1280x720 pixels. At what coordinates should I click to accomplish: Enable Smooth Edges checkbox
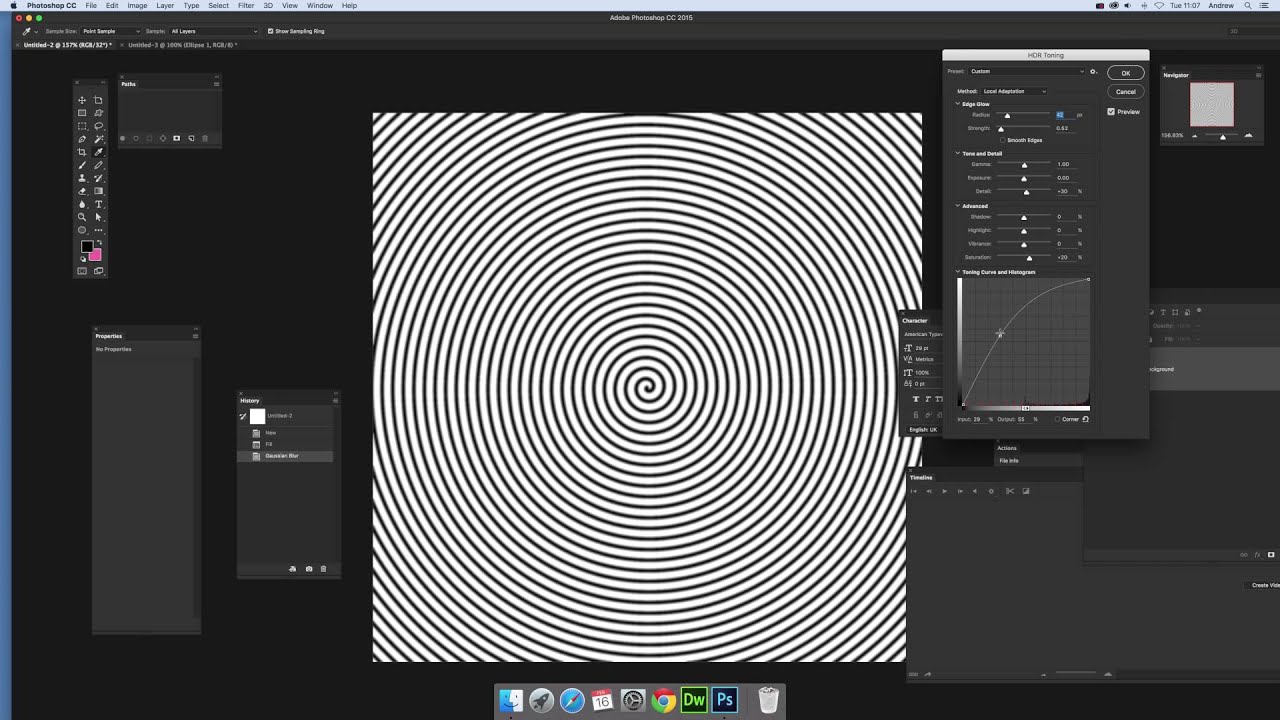pos(1003,140)
